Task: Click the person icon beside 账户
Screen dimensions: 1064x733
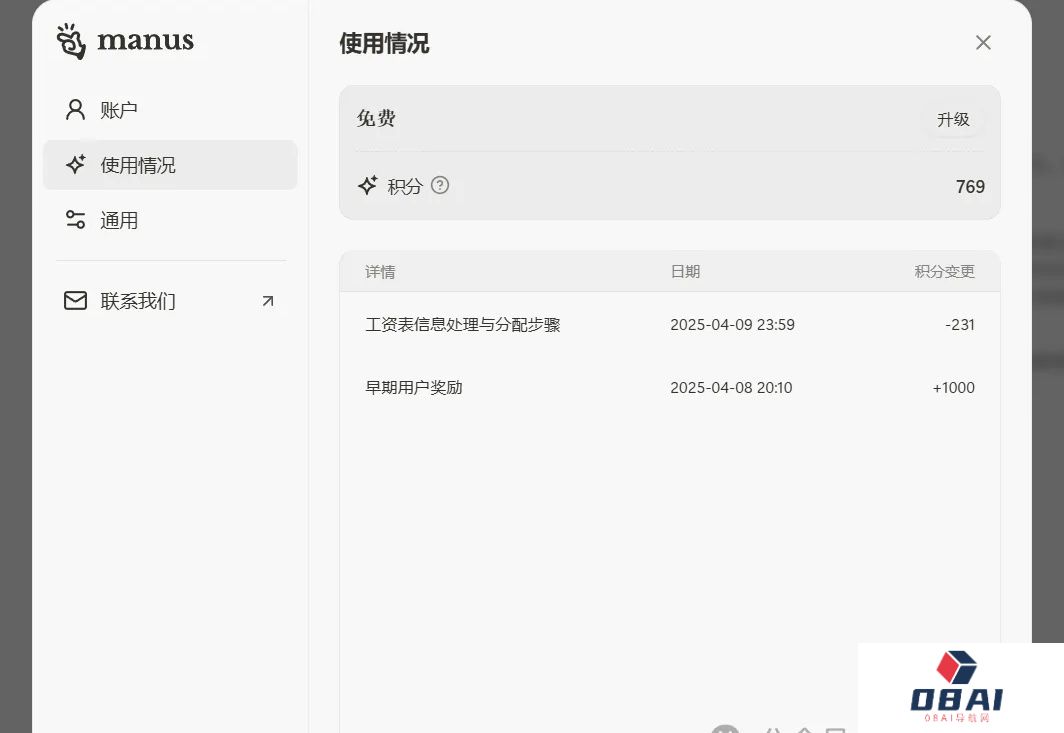Action: (x=75, y=109)
